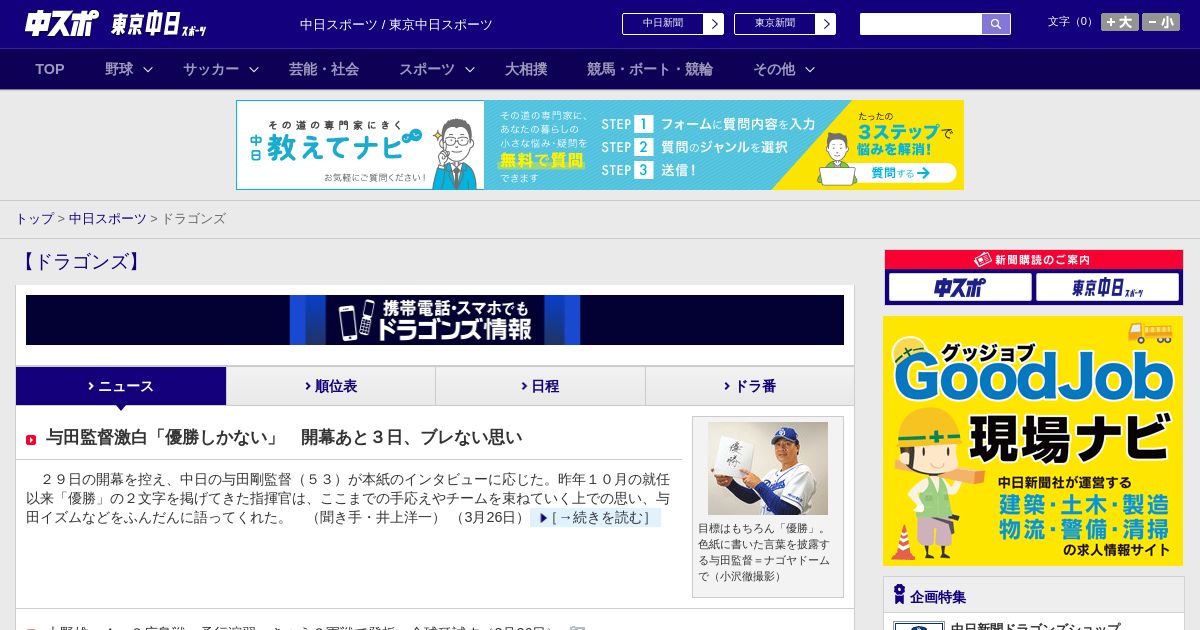Select the 順位表 tab

(x=331, y=386)
